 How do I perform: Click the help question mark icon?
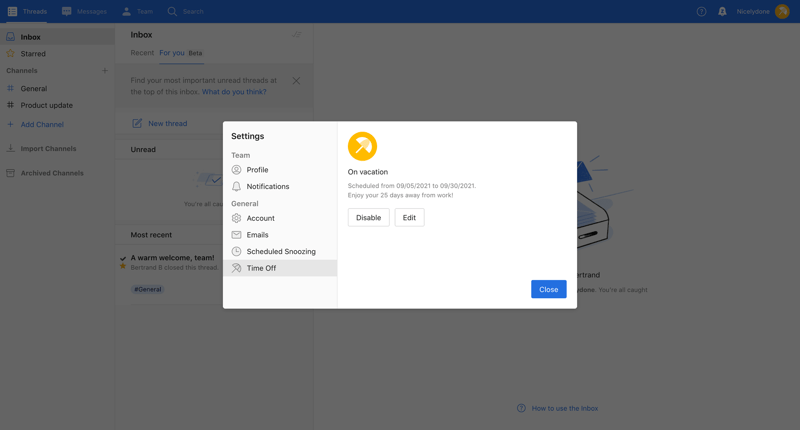pyautogui.click(x=702, y=11)
